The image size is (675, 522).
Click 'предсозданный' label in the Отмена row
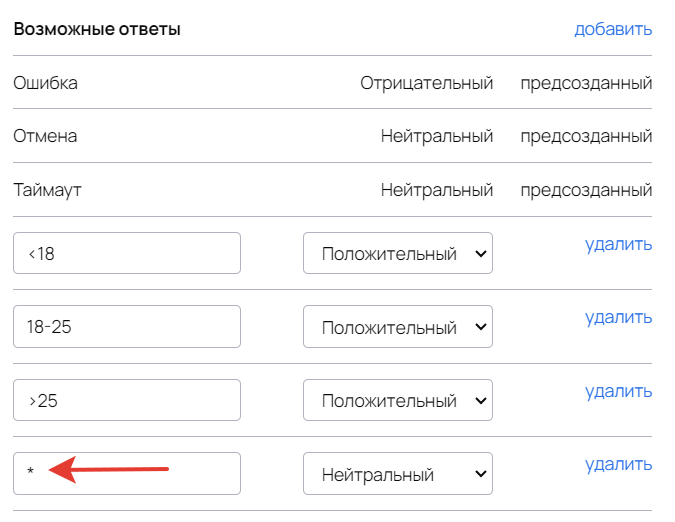point(586,136)
